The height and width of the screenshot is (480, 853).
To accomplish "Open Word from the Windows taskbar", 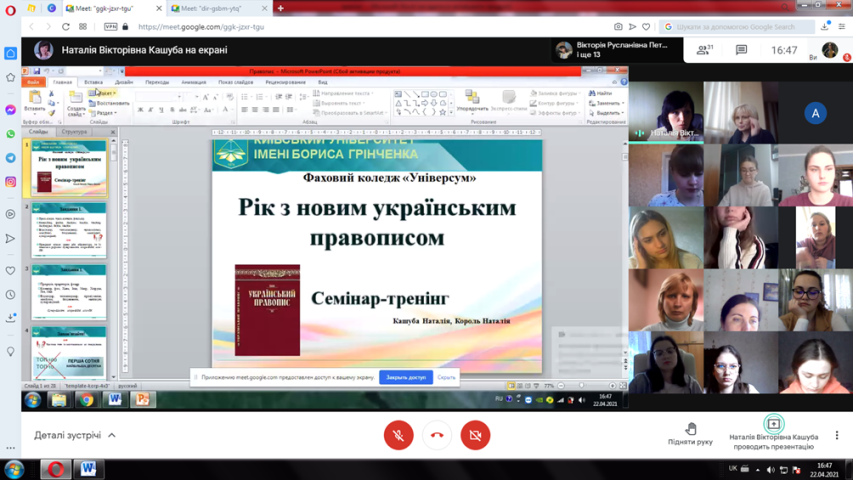I will coord(88,469).
